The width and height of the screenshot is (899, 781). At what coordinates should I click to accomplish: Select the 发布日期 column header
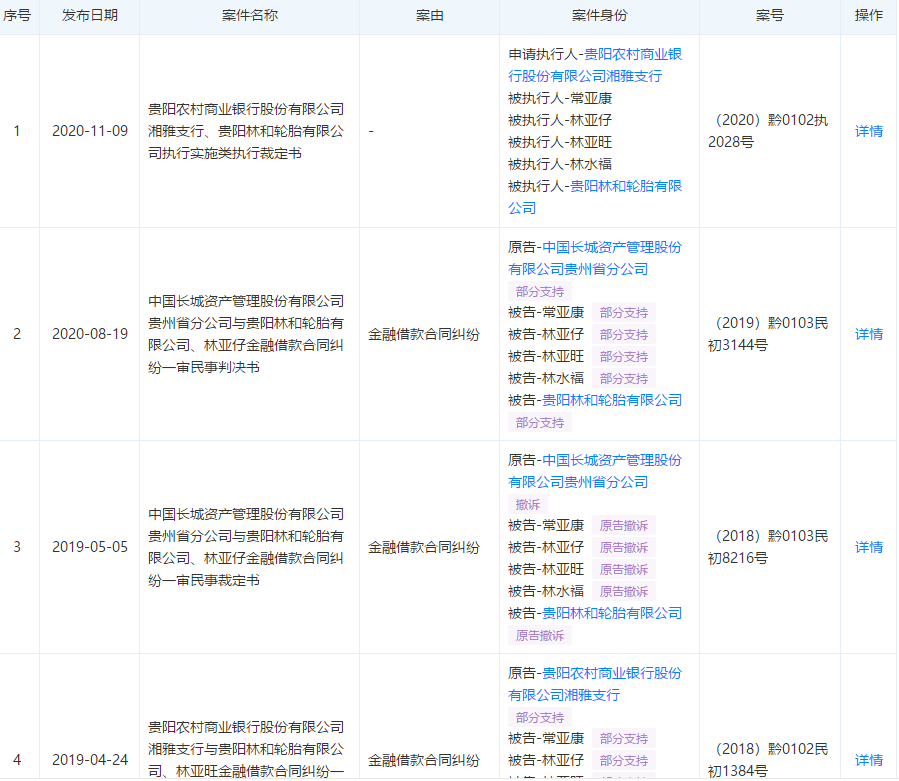click(x=90, y=15)
